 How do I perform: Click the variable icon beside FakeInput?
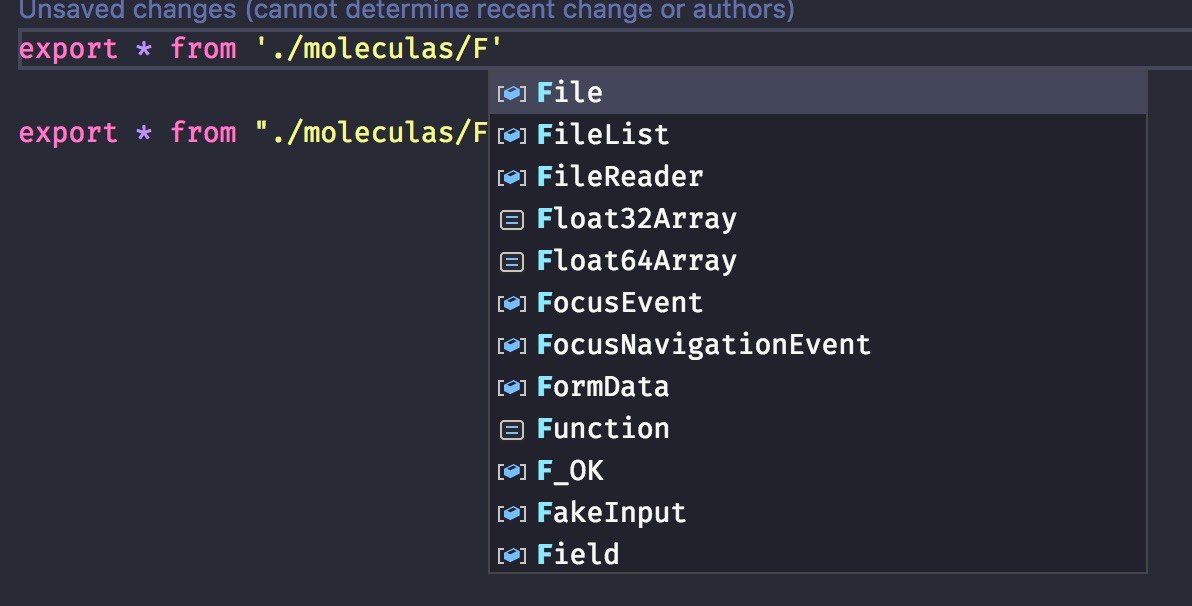pos(512,513)
